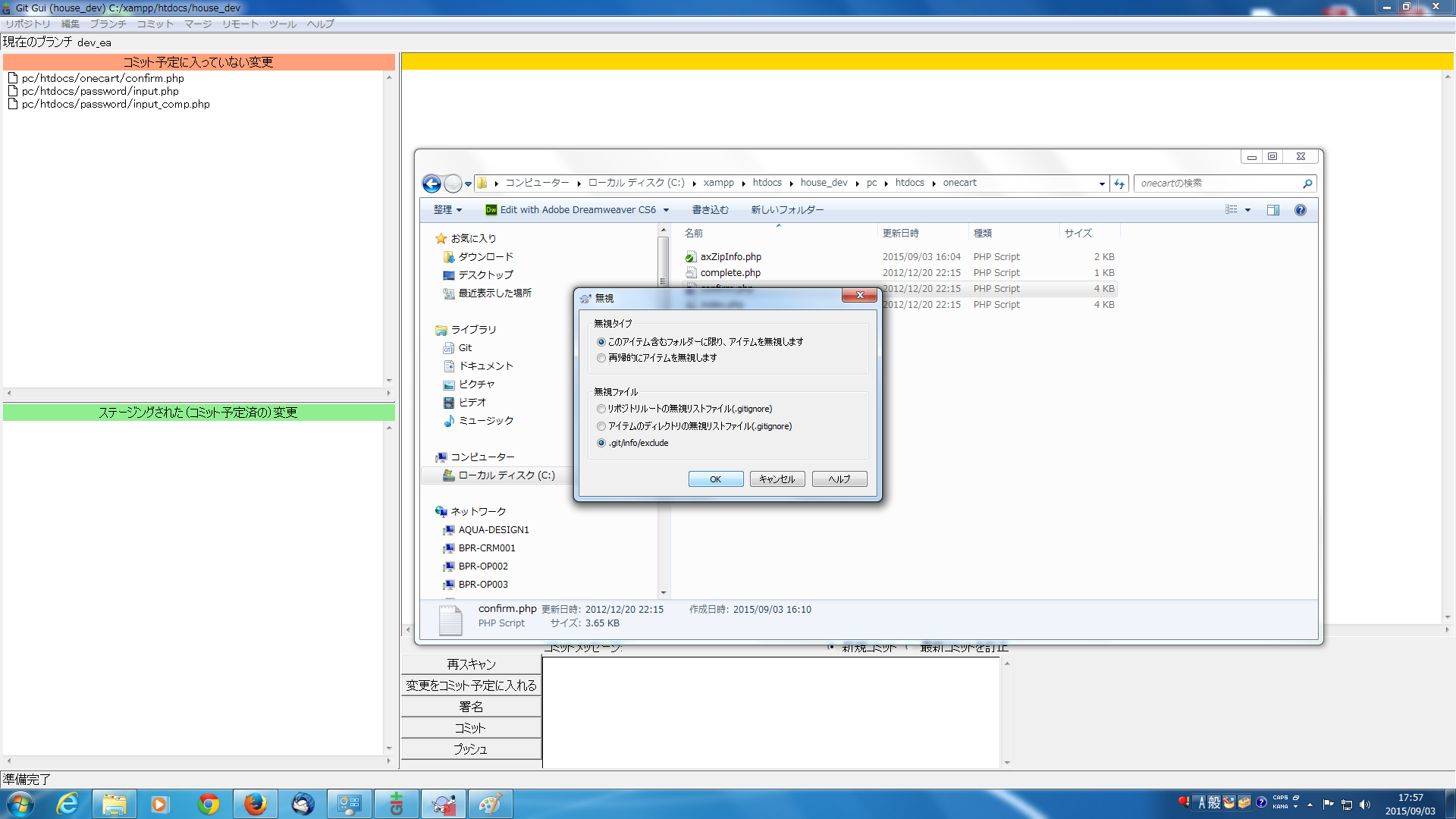
Task: Select repository root .gitignore radio option
Action: coord(601,409)
